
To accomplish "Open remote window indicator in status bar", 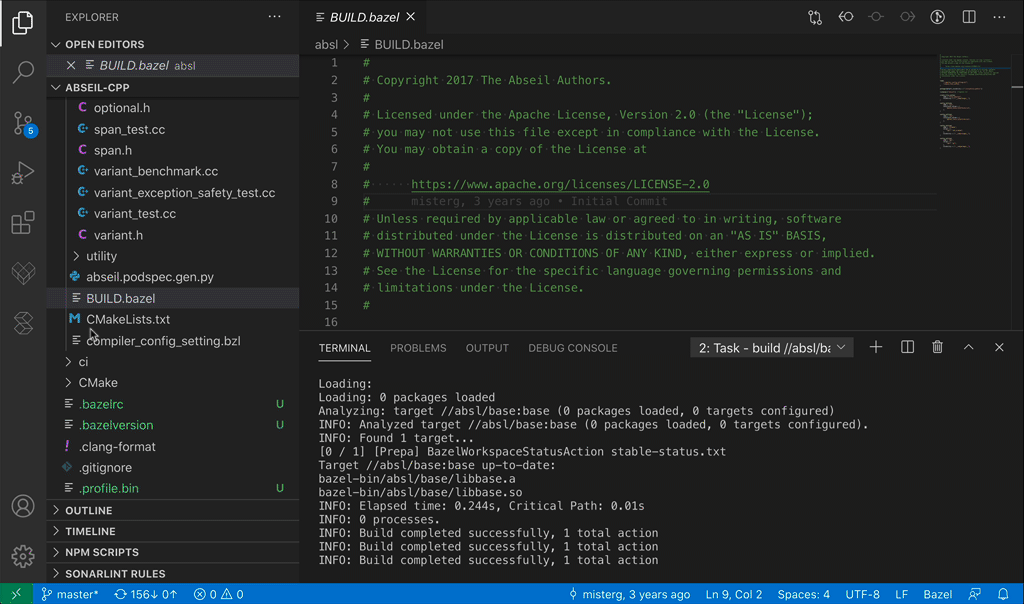I will tap(16, 594).
